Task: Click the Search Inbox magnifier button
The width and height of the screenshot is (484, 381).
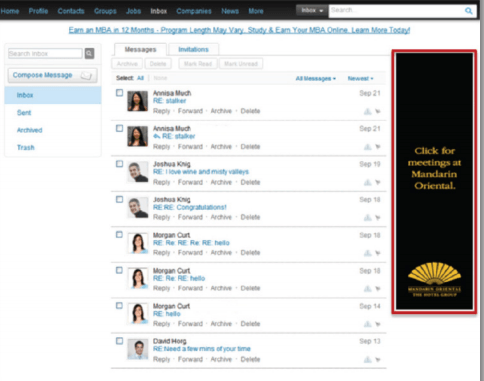Action: tap(89, 53)
